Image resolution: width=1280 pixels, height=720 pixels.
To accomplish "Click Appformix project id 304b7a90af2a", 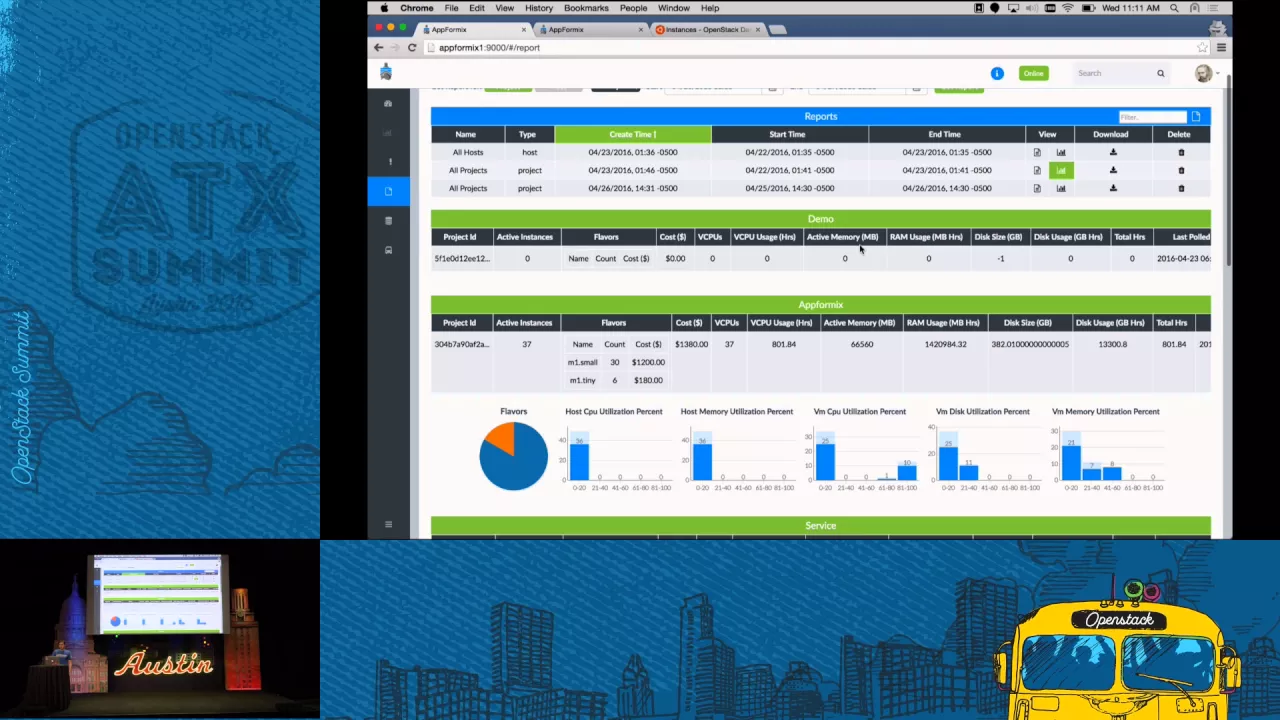I will [461, 344].
